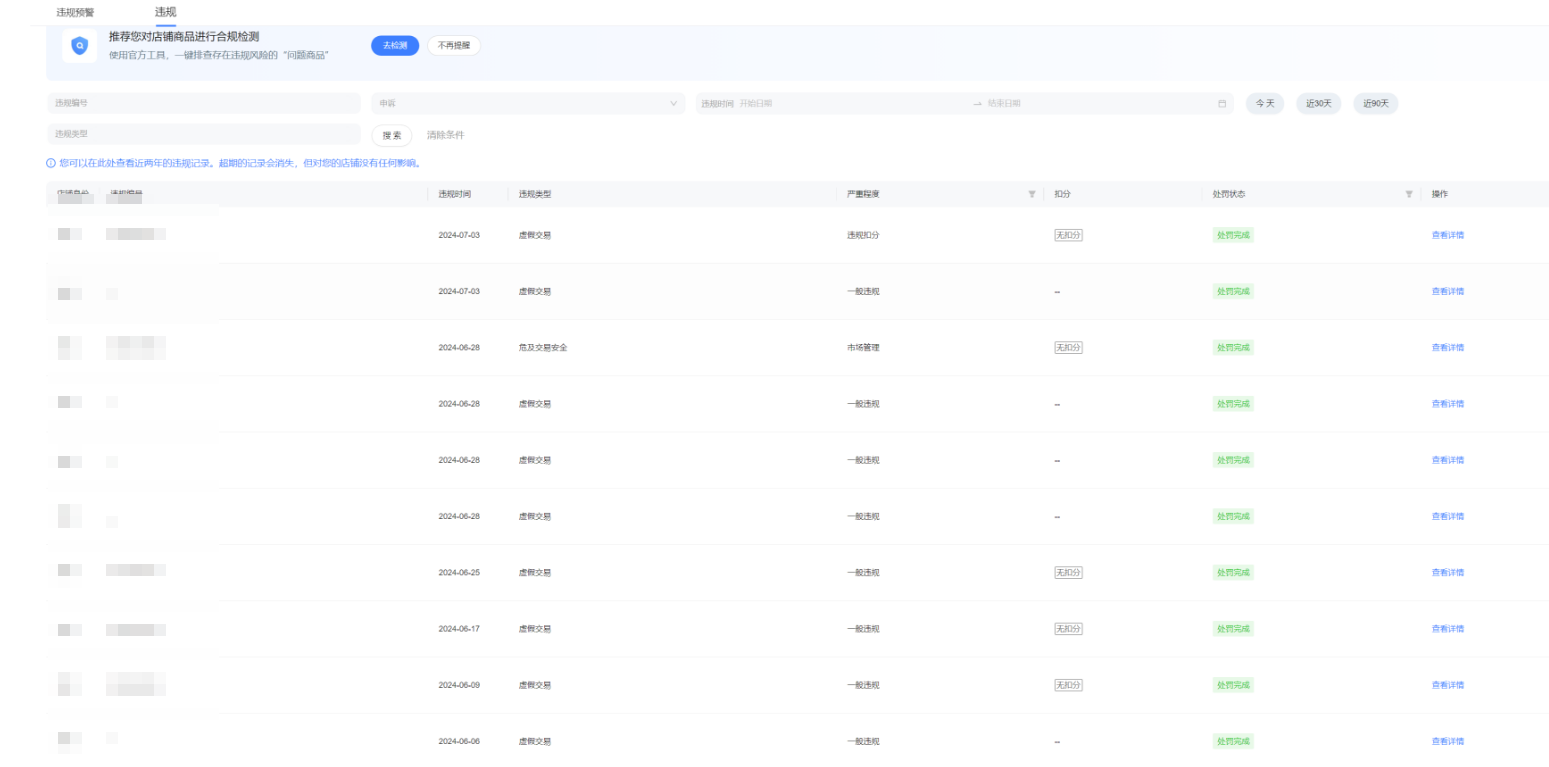Click the calendar icon in date range

[1221, 104]
